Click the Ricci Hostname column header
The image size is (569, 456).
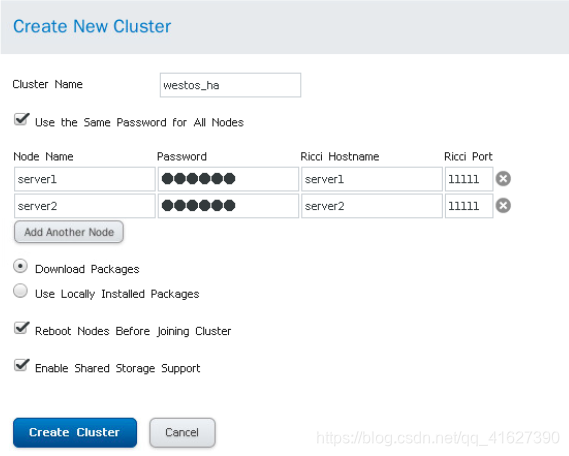point(340,156)
